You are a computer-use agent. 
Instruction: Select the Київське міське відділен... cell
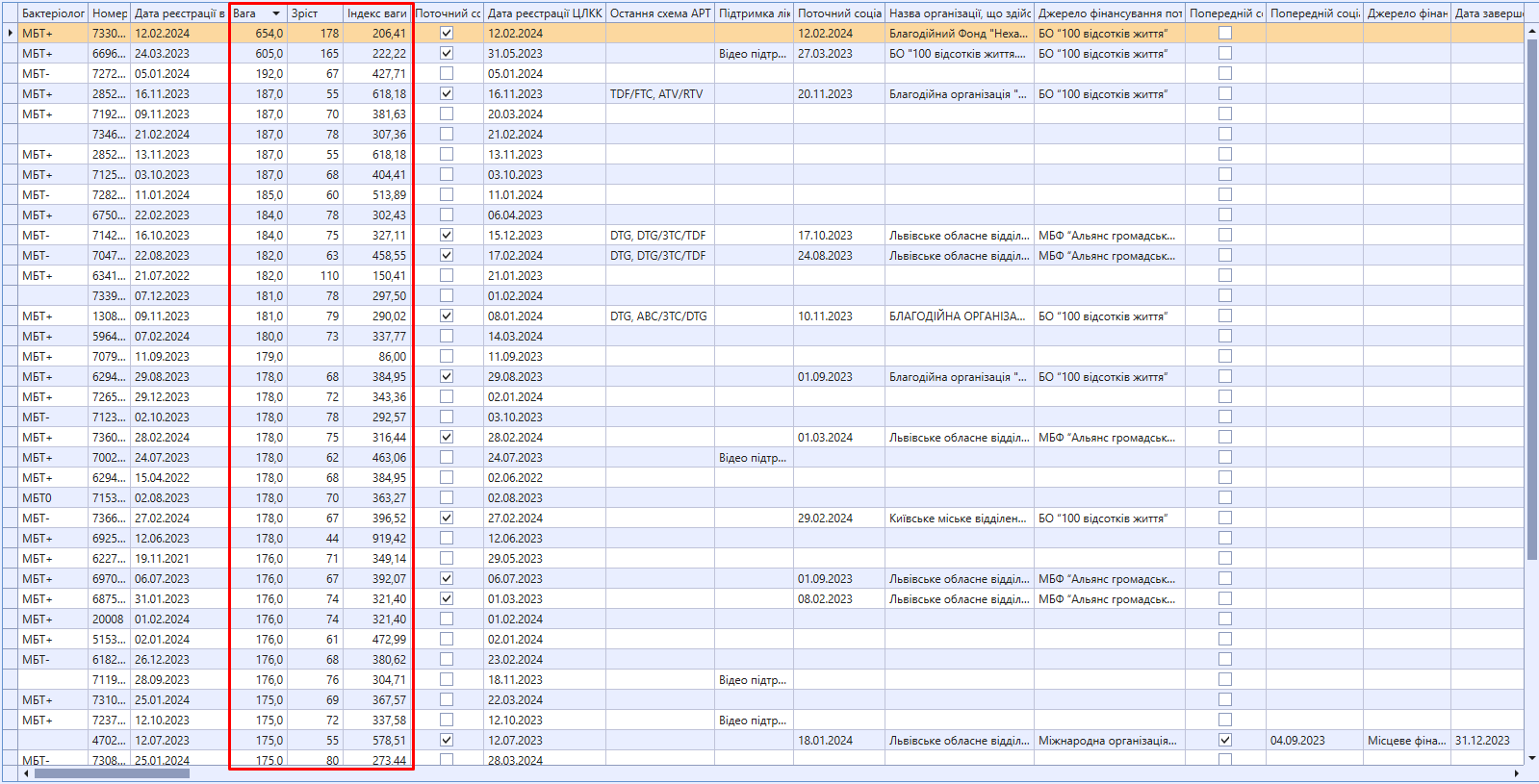(958, 518)
